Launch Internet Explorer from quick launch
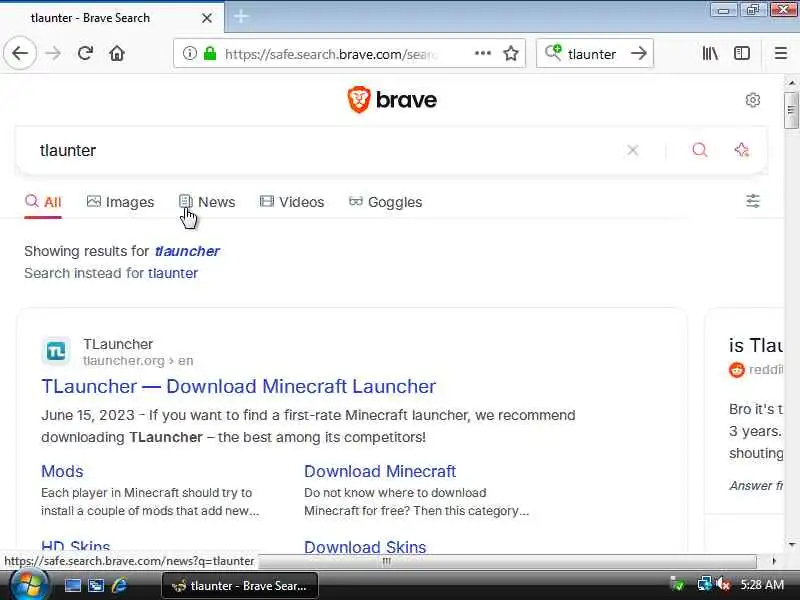The width and height of the screenshot is (800, 600). [119, 585]
